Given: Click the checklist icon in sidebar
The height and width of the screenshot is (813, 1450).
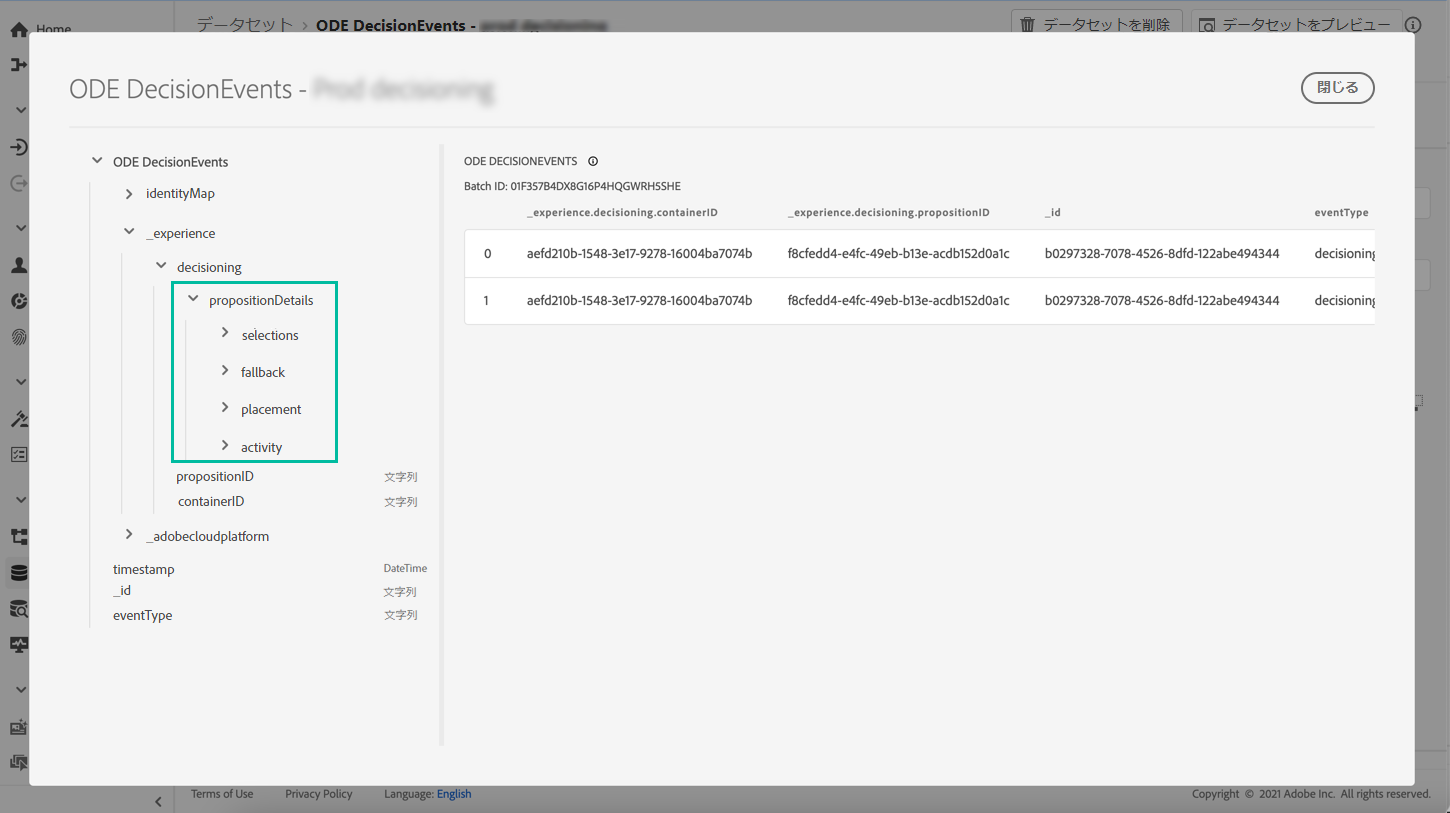Looking at the screenshot, I should pos(18,454).
